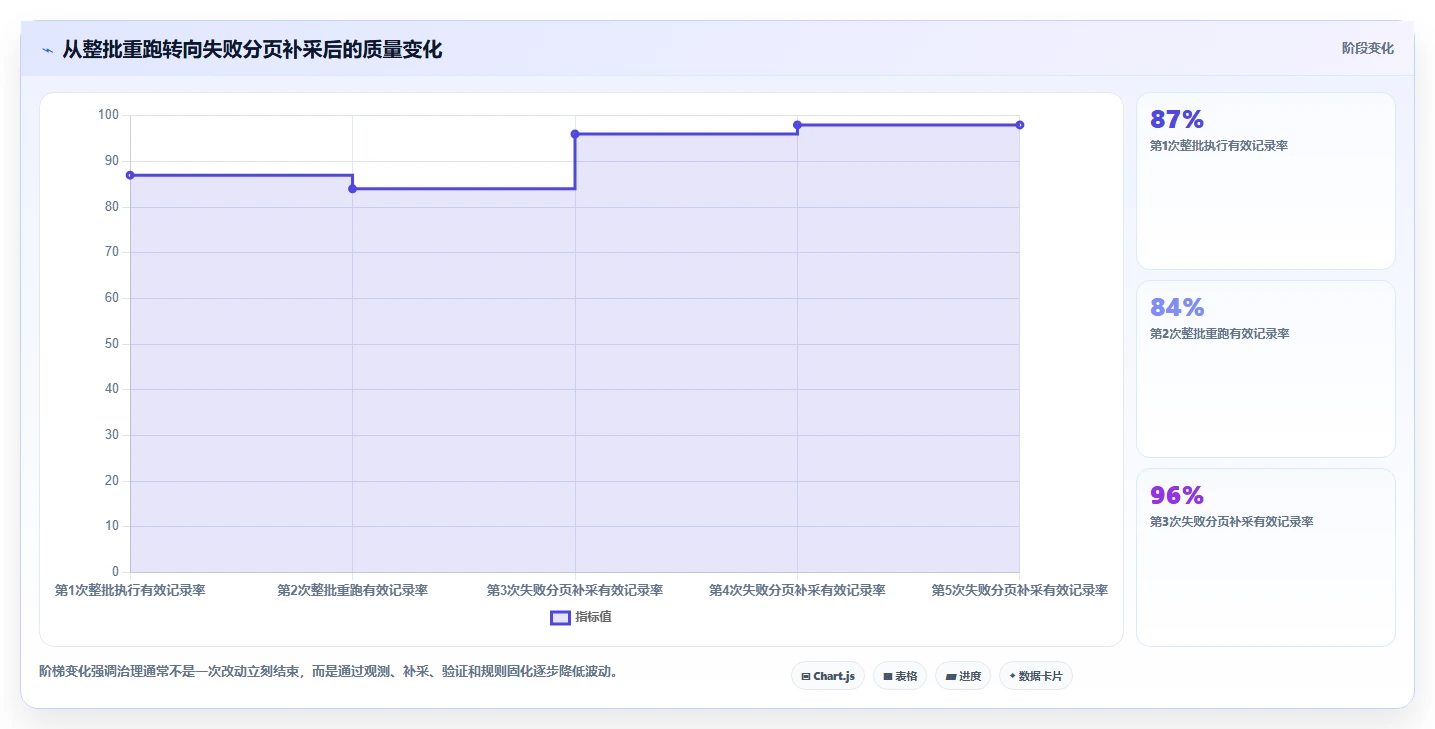Select the 表格 tag chip
Viewport: 1435px width, 729px height.
[x=900, y=676]
